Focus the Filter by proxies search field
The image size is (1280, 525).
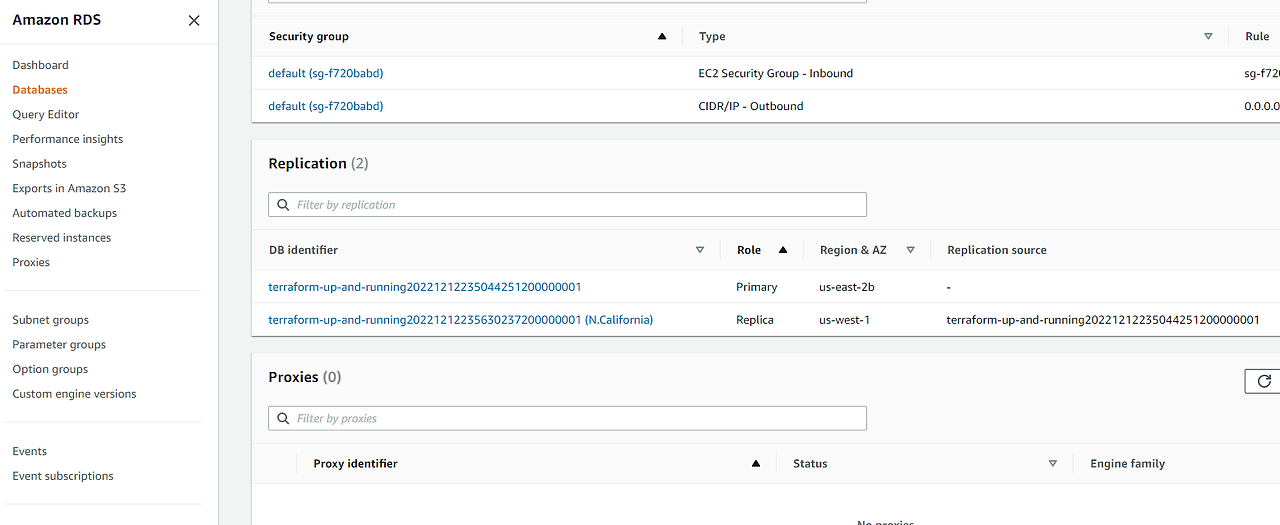567,419
